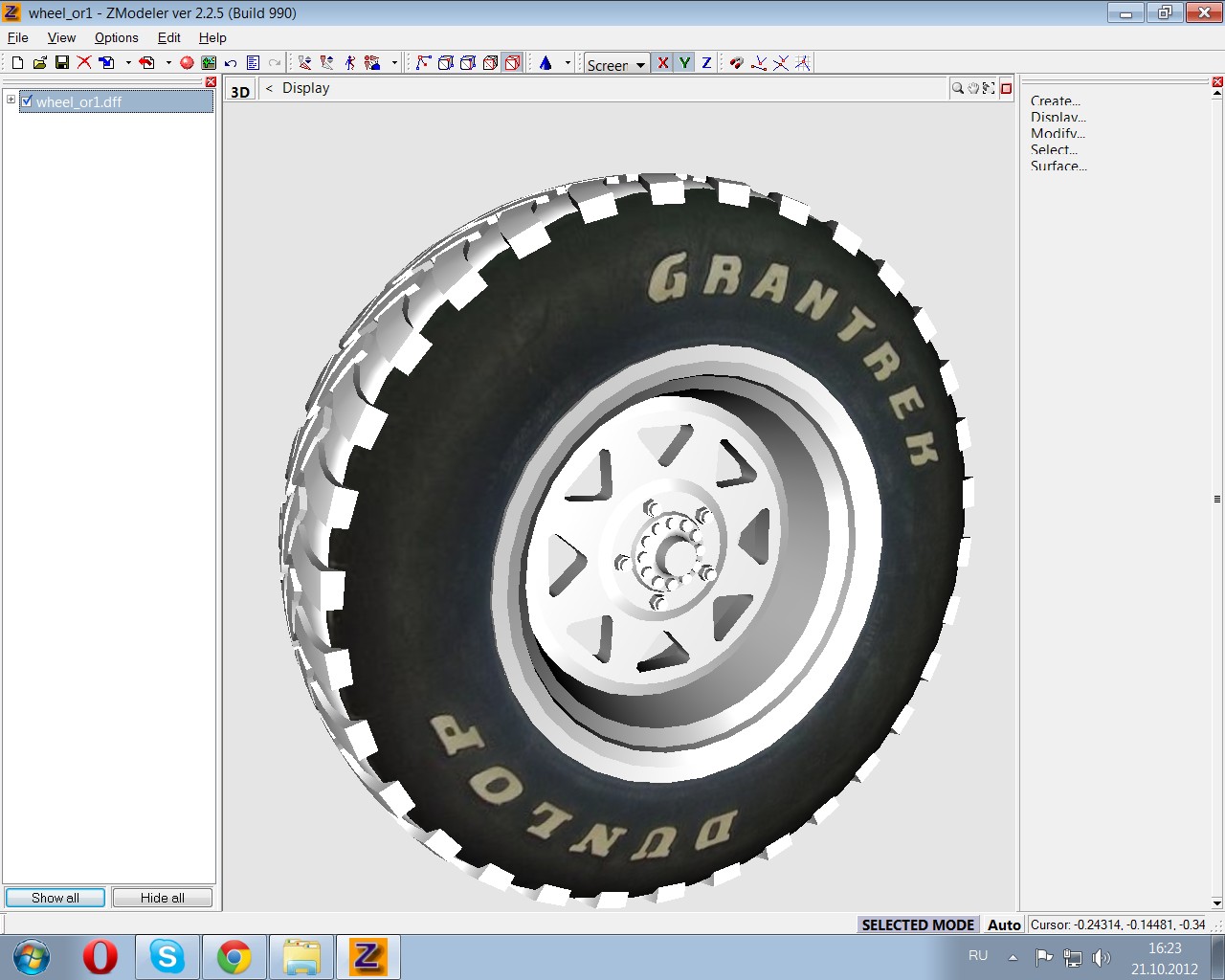This screenshot has height=980, width=1225.
Task: Expand the Select... command group
Action: coord(1054,149)
